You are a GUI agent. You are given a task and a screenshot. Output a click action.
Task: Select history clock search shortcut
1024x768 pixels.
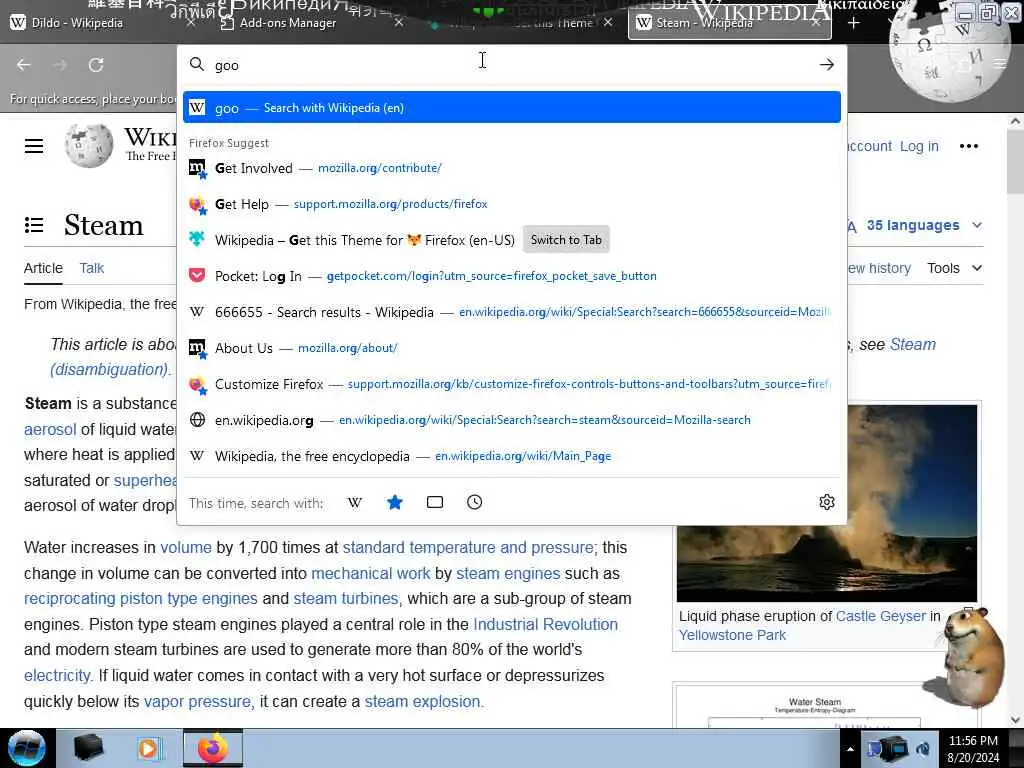[x=475, y=502]
